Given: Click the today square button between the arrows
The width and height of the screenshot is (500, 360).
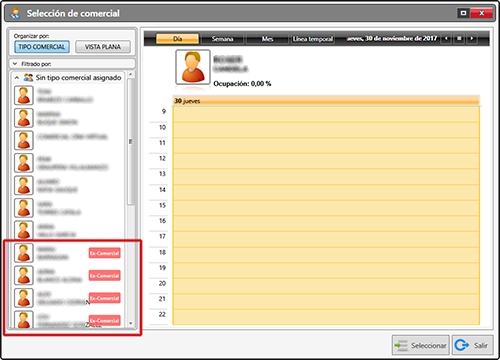Looking at the screenshot, I should point(459,39).
